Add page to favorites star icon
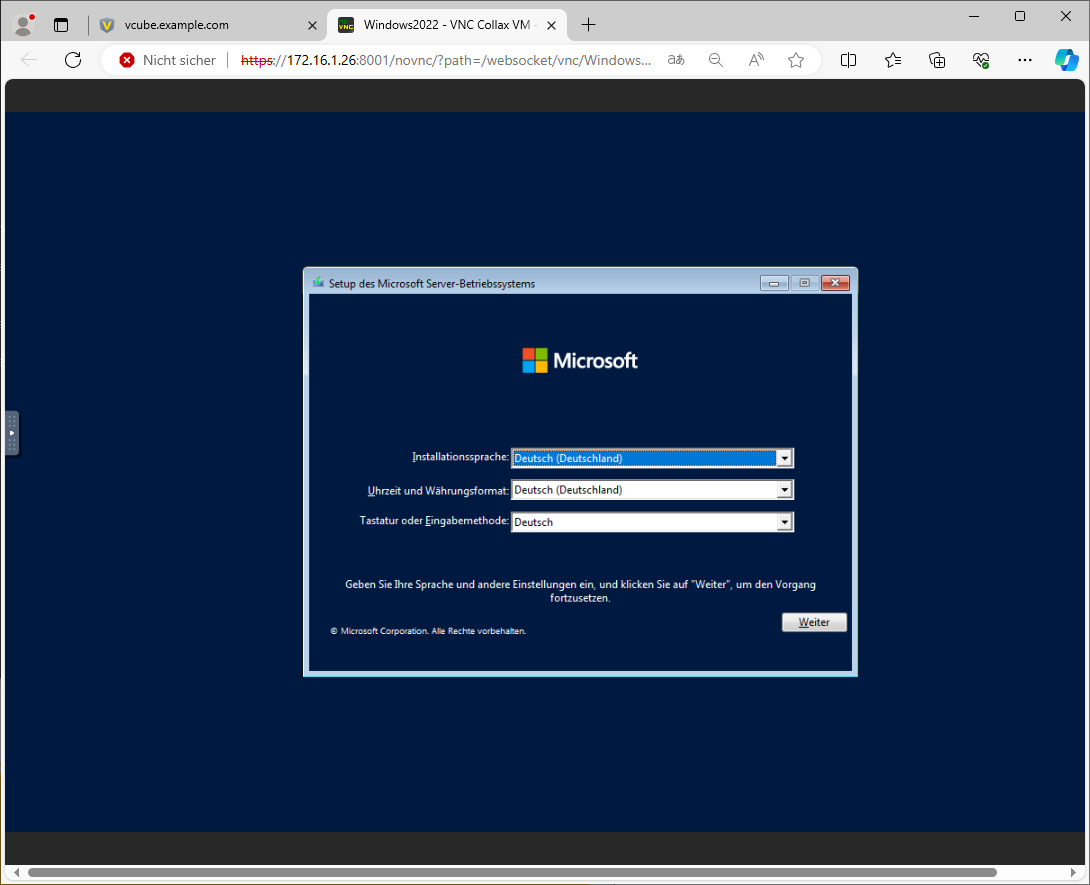This screenshot has width=1090, height=885. coord(796,60)
